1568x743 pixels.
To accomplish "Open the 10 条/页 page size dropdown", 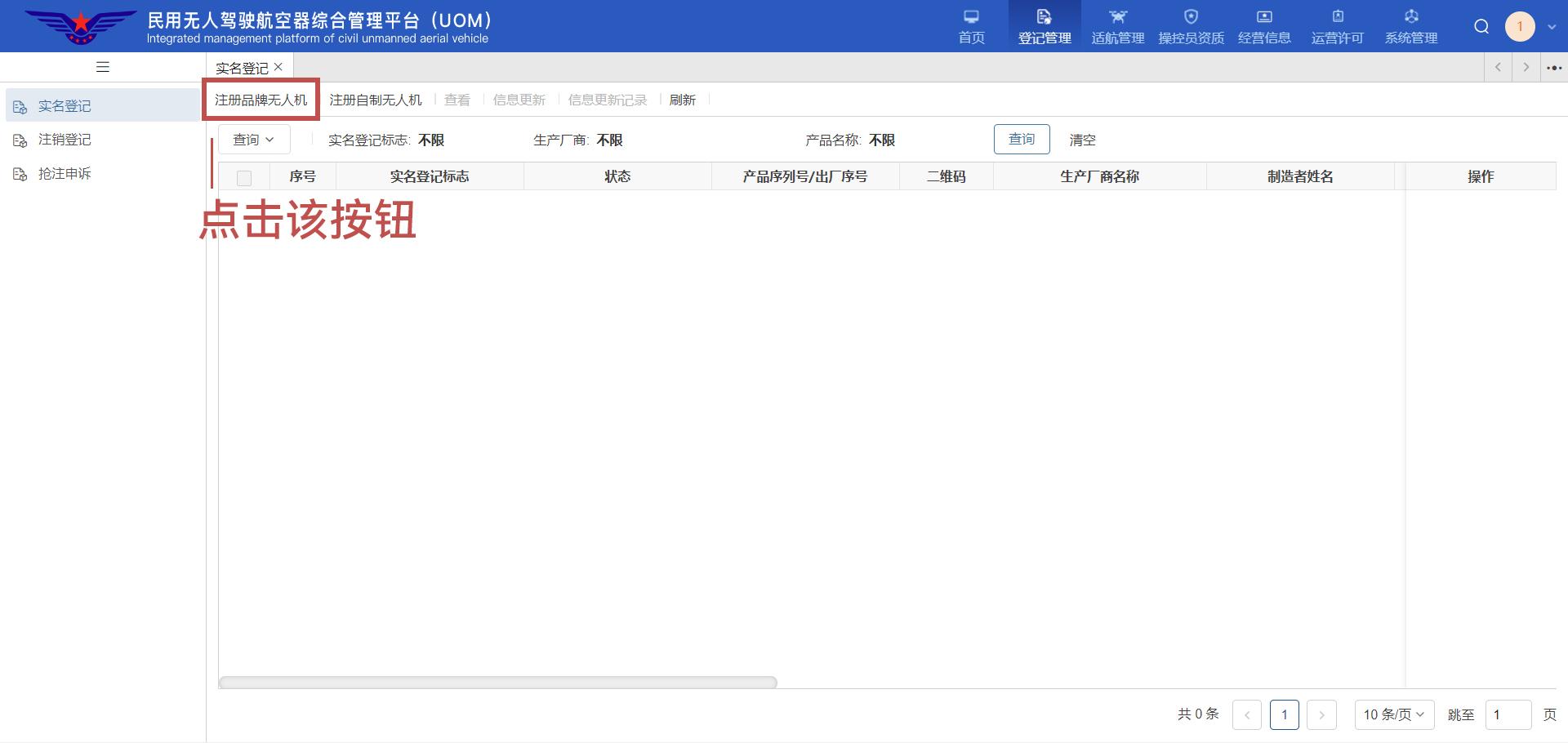I will [x=1393, y=714].
